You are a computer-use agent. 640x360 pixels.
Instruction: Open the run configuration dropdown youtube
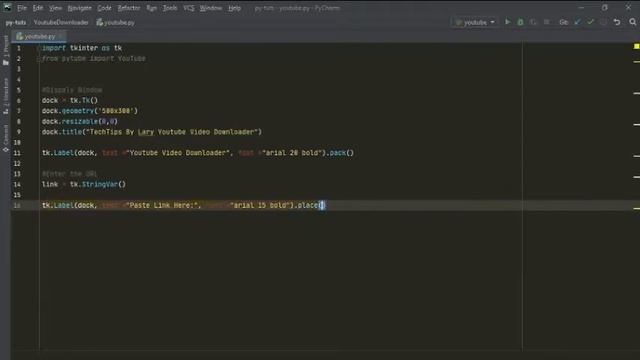(475, 22)
